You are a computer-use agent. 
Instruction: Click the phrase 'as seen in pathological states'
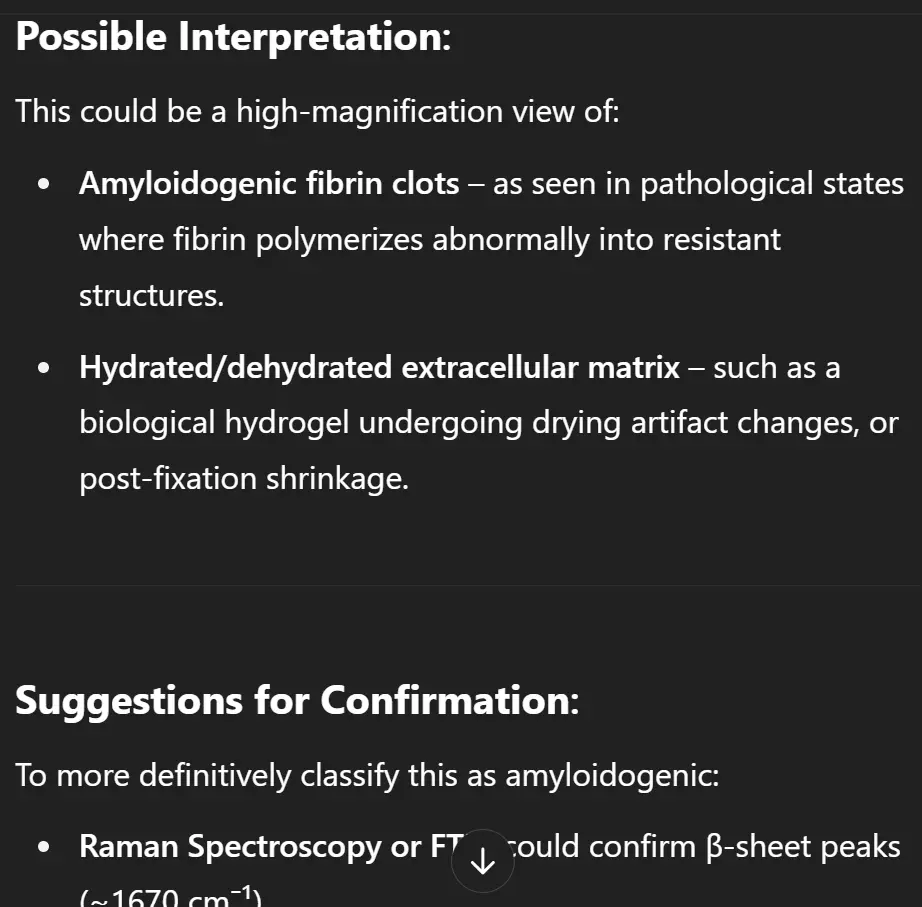click(x=698, y=184)
